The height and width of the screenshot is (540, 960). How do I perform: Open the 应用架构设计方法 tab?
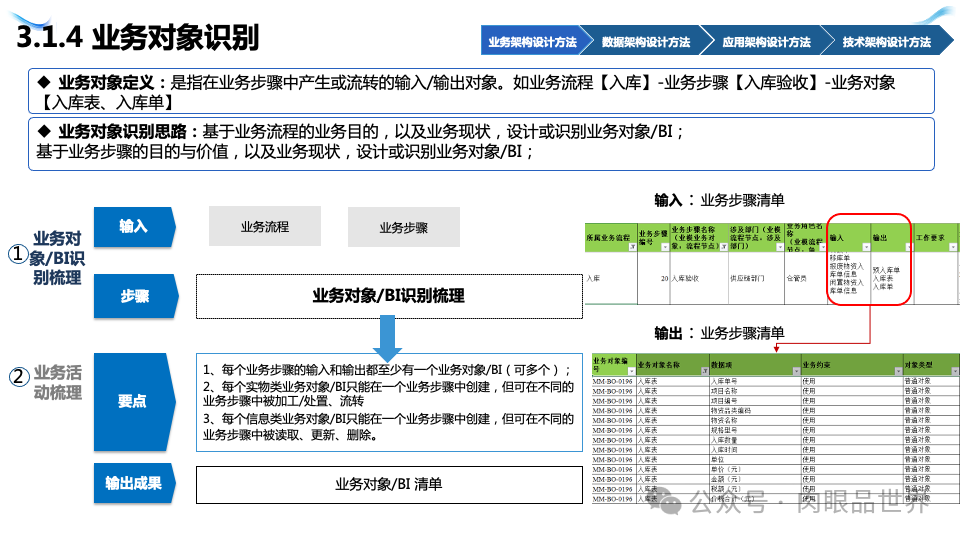767,41
